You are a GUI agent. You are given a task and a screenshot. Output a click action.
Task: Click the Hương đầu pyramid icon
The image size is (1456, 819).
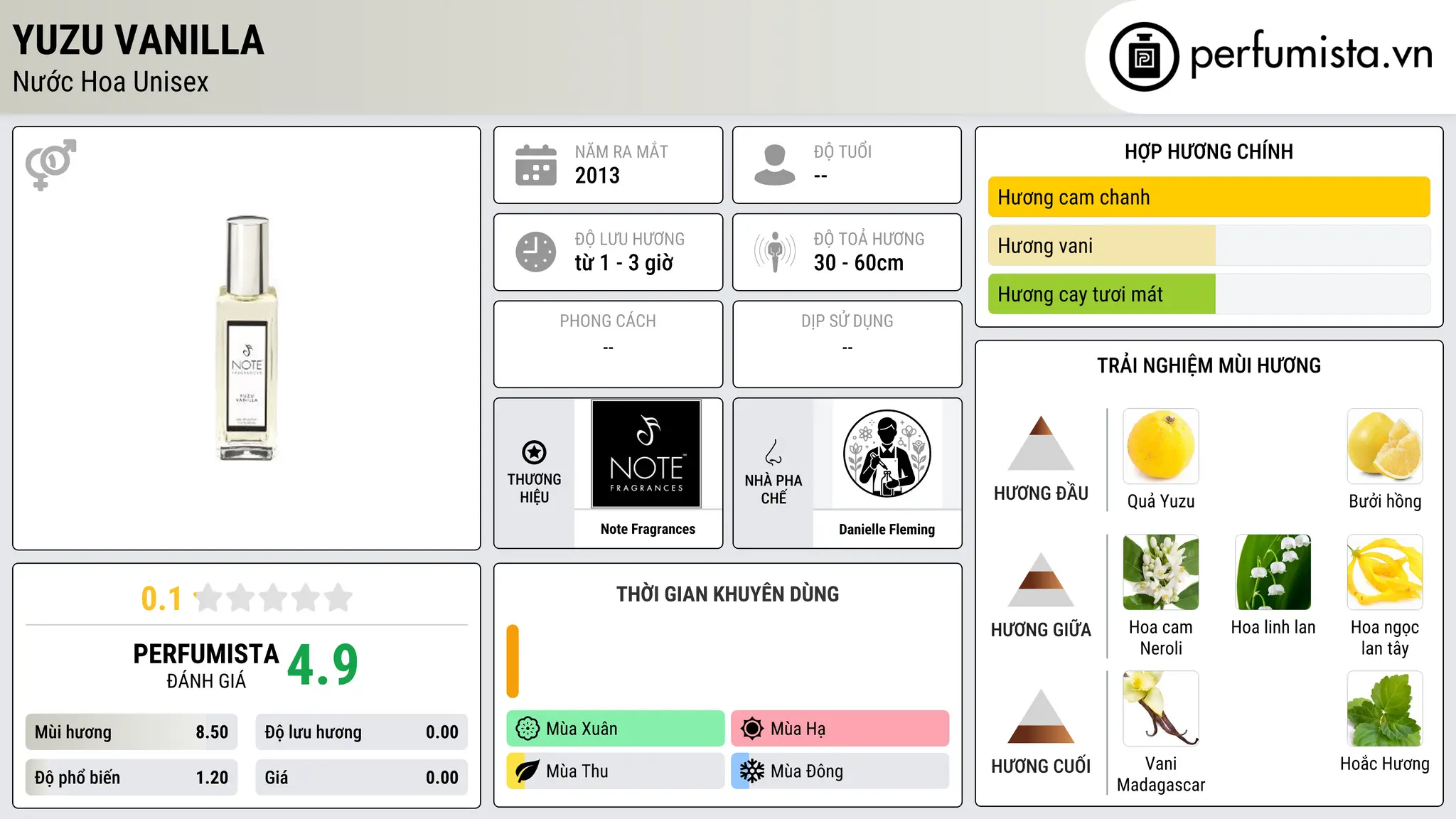click(1041, 443)
